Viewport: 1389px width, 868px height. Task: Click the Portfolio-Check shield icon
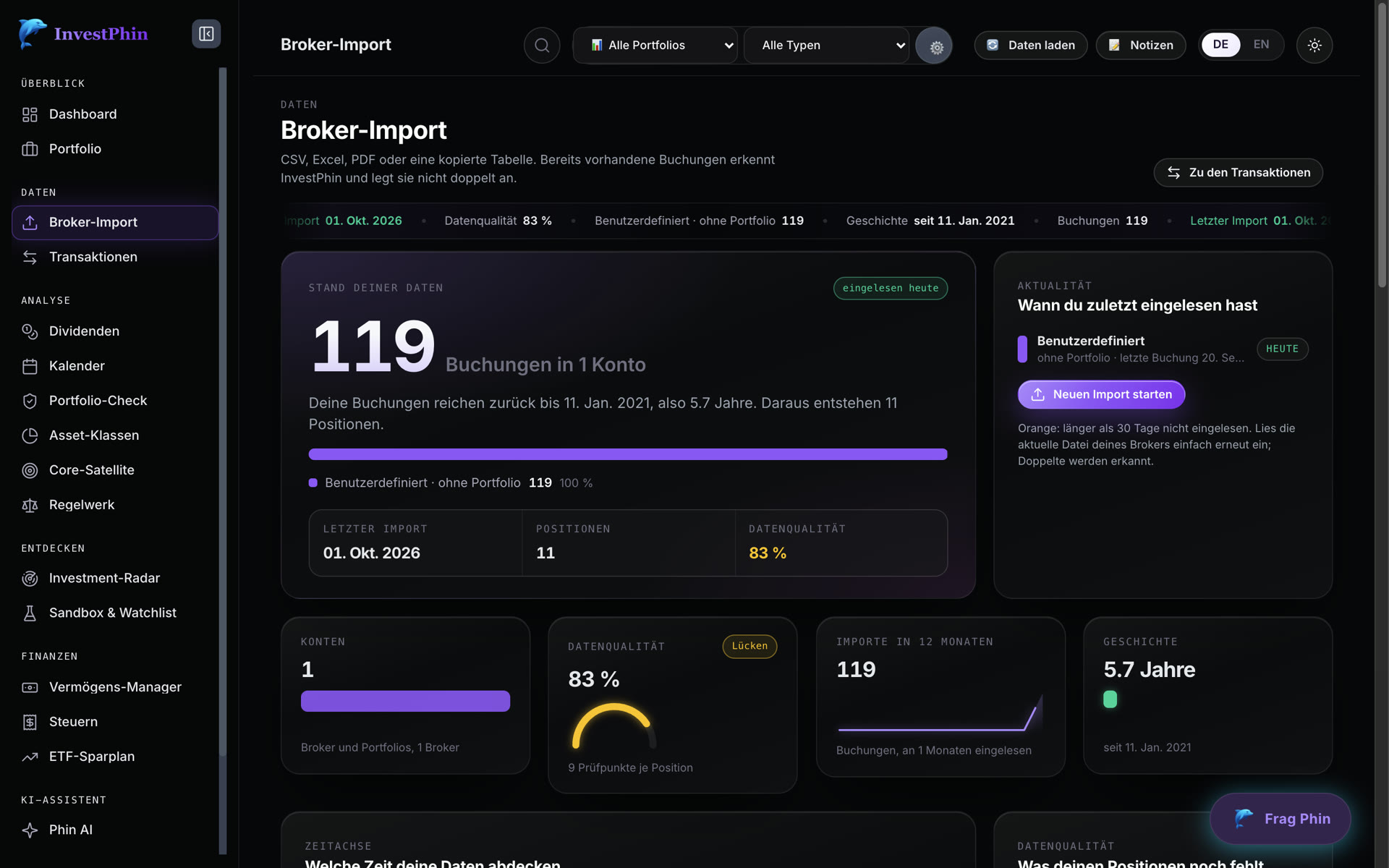coord(30,401)
